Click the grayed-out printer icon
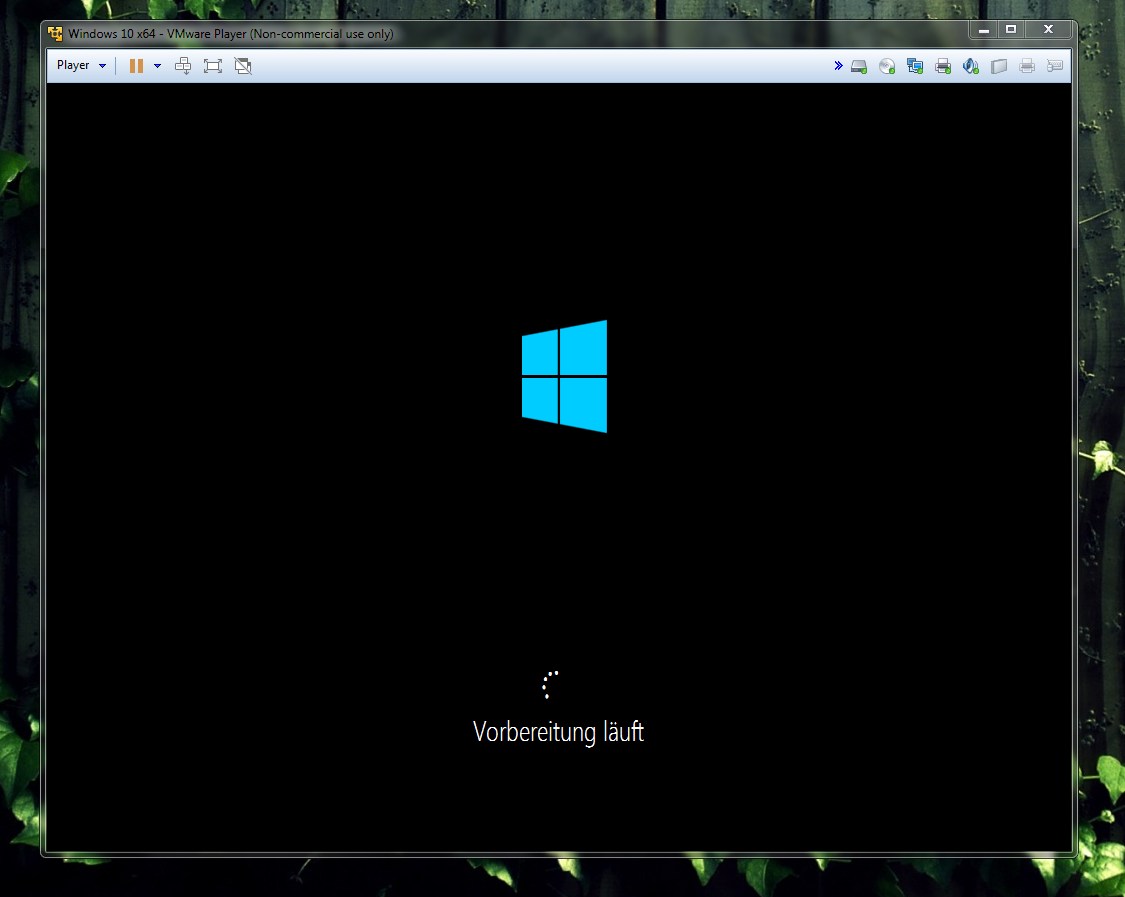 coord(1027,67)
